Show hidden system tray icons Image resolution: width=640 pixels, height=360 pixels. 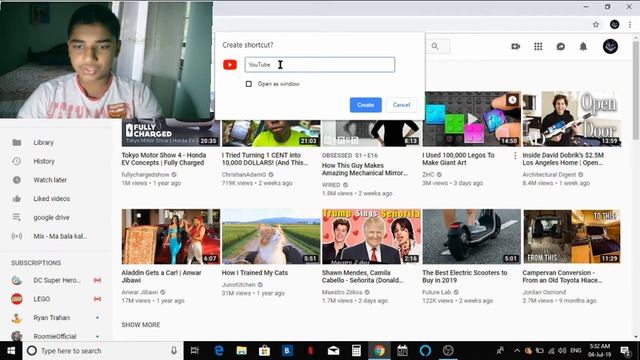click(x=517, y=351)
